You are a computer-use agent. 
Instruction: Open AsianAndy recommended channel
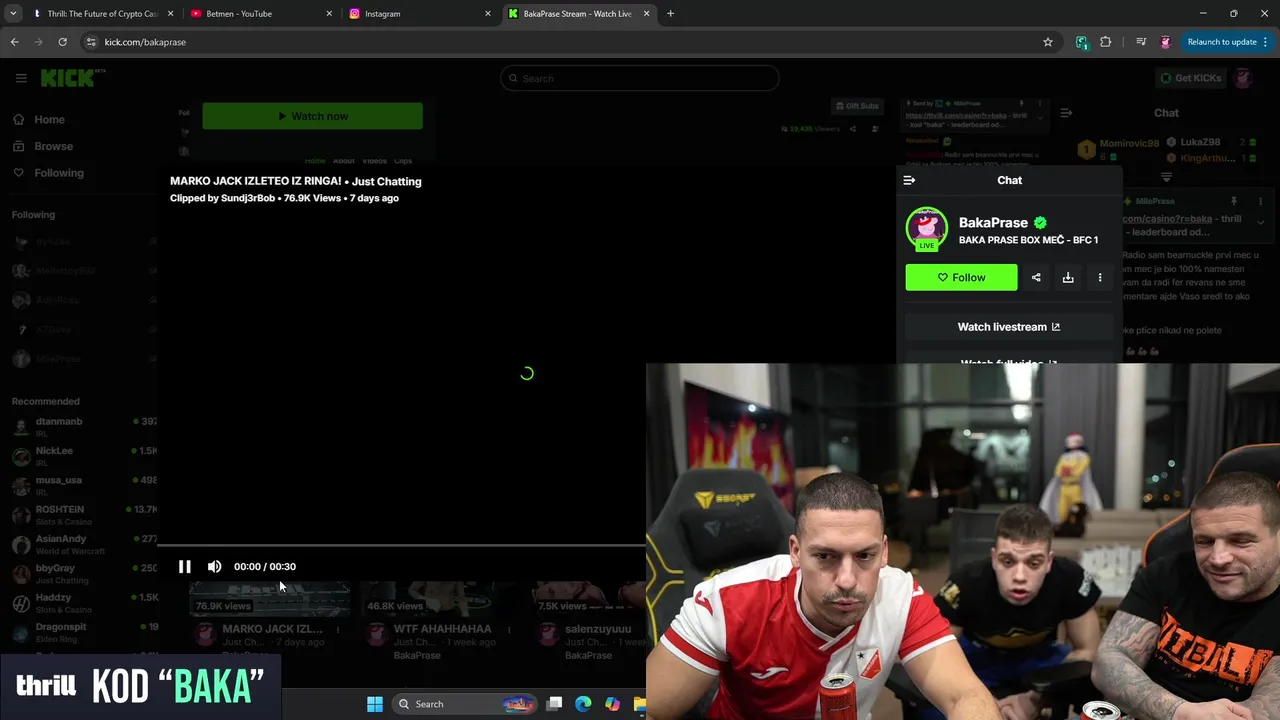(83, 544)
